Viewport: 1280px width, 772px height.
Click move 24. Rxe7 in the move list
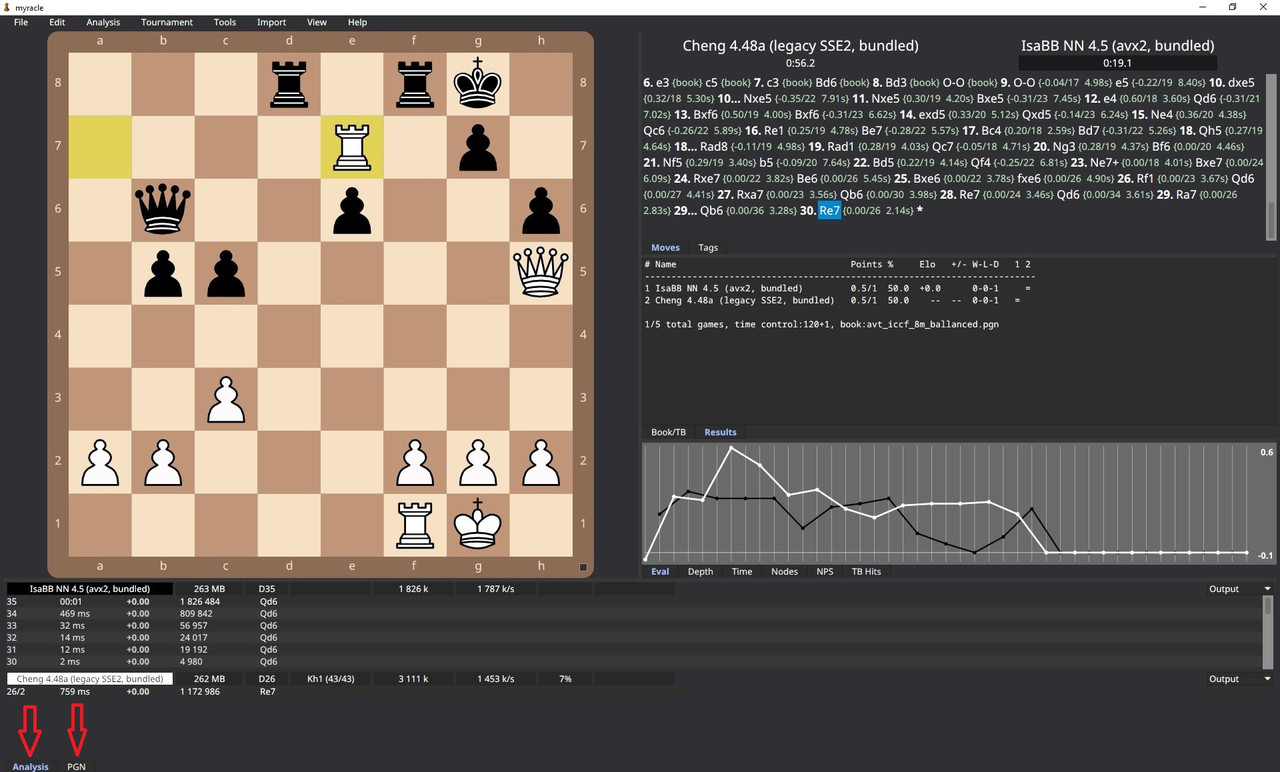click(x=697, y=178)
